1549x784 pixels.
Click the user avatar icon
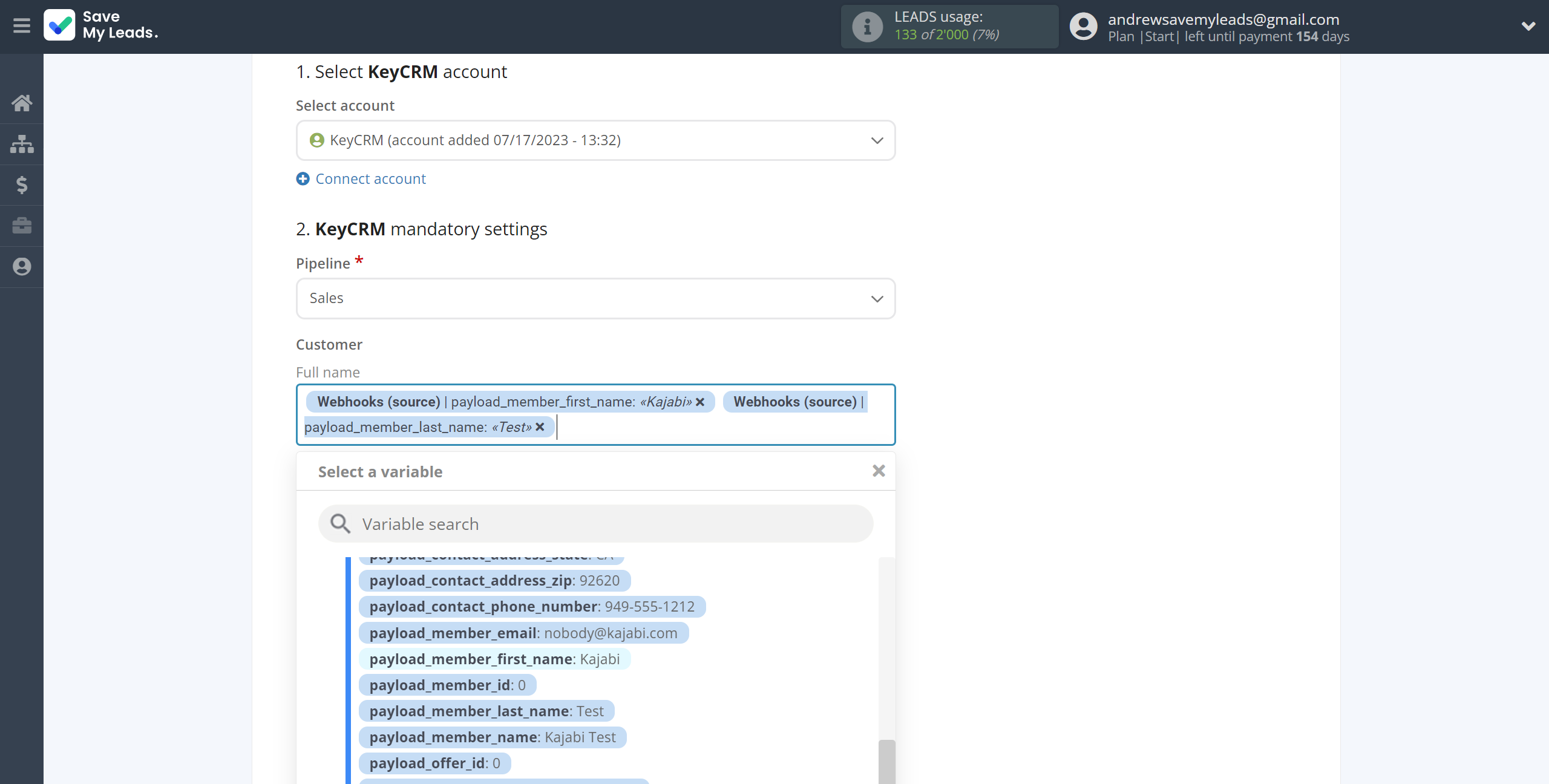pos(1083,27)
